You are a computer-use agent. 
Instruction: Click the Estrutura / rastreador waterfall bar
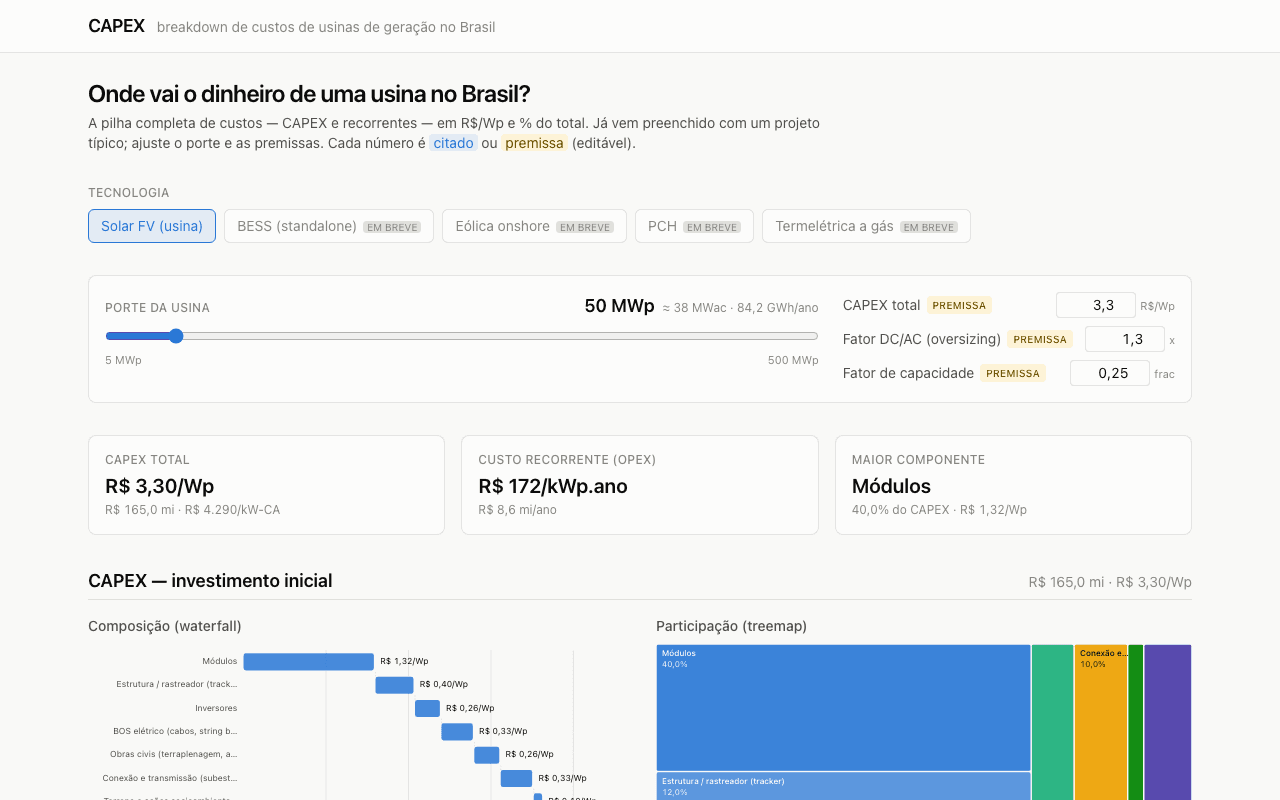tap(394, 685)
